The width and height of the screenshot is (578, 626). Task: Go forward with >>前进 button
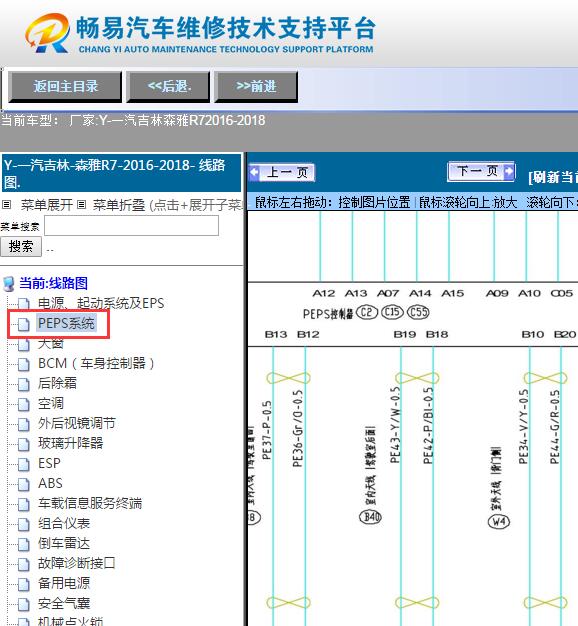pos(256,87)
